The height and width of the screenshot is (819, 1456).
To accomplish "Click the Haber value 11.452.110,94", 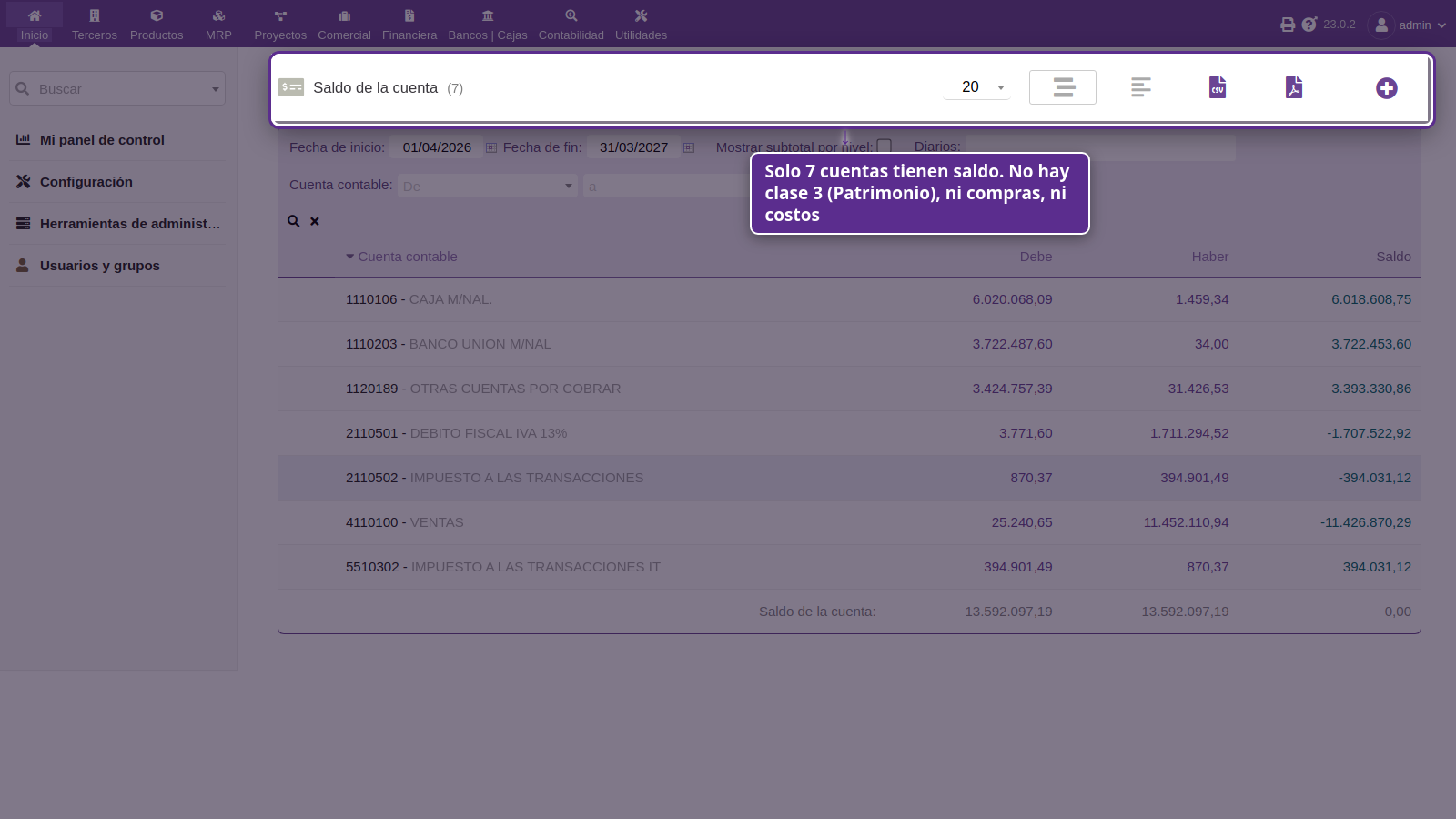I will (1186, 522).
